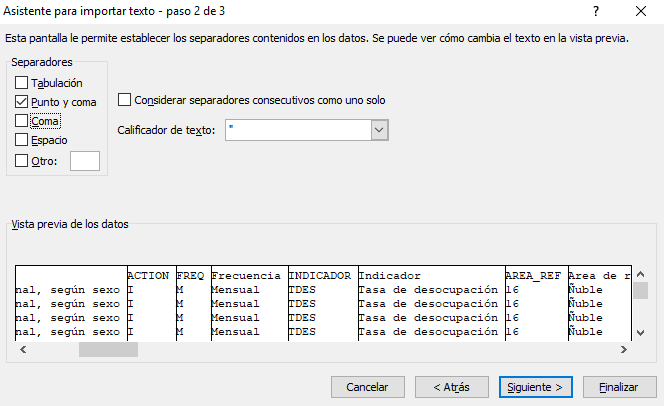Click Finalizar to finish importing
The height and width of the screenshot is (406, 664).
tap(620, 387)
